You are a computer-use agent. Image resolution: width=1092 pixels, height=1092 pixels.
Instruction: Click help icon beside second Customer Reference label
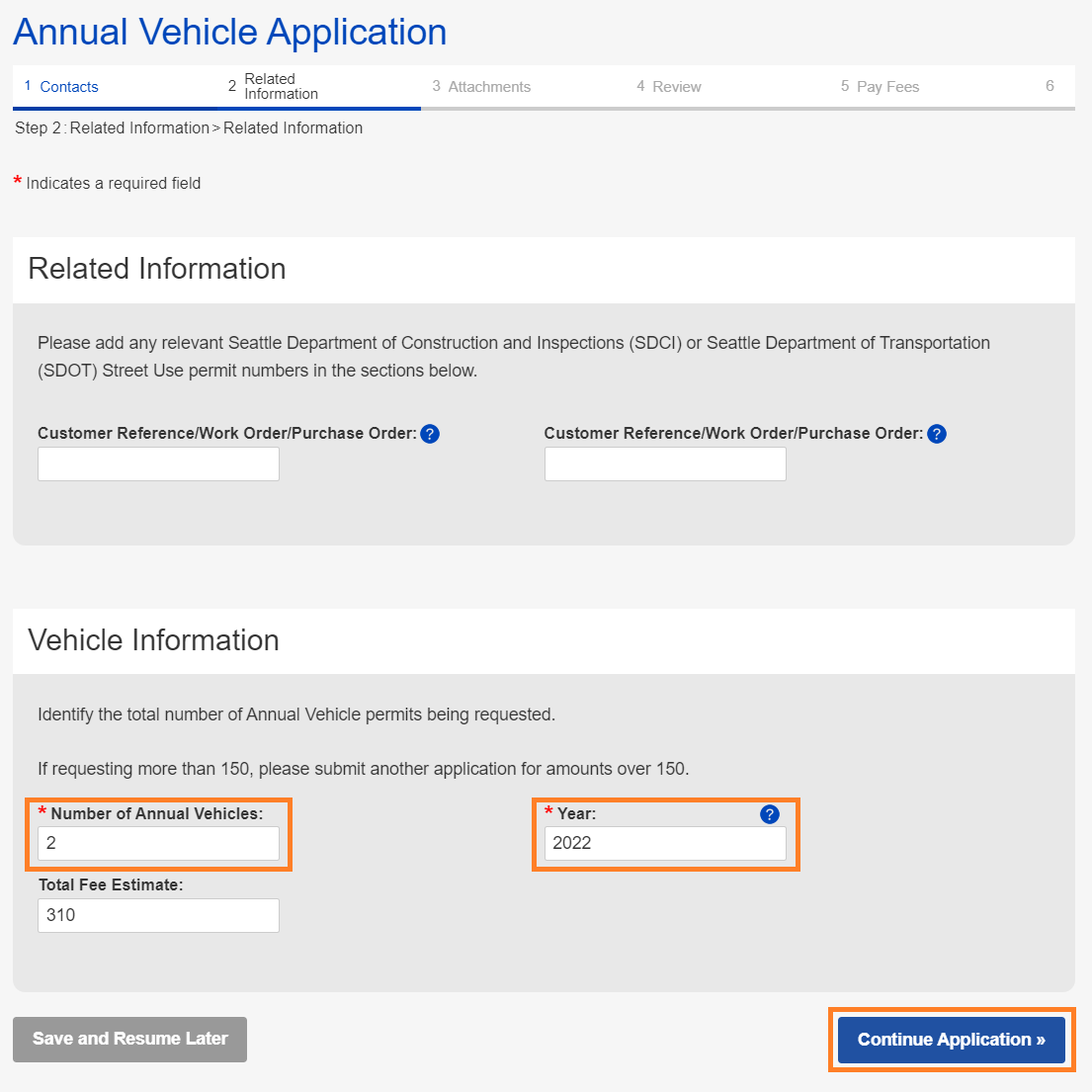937,434
